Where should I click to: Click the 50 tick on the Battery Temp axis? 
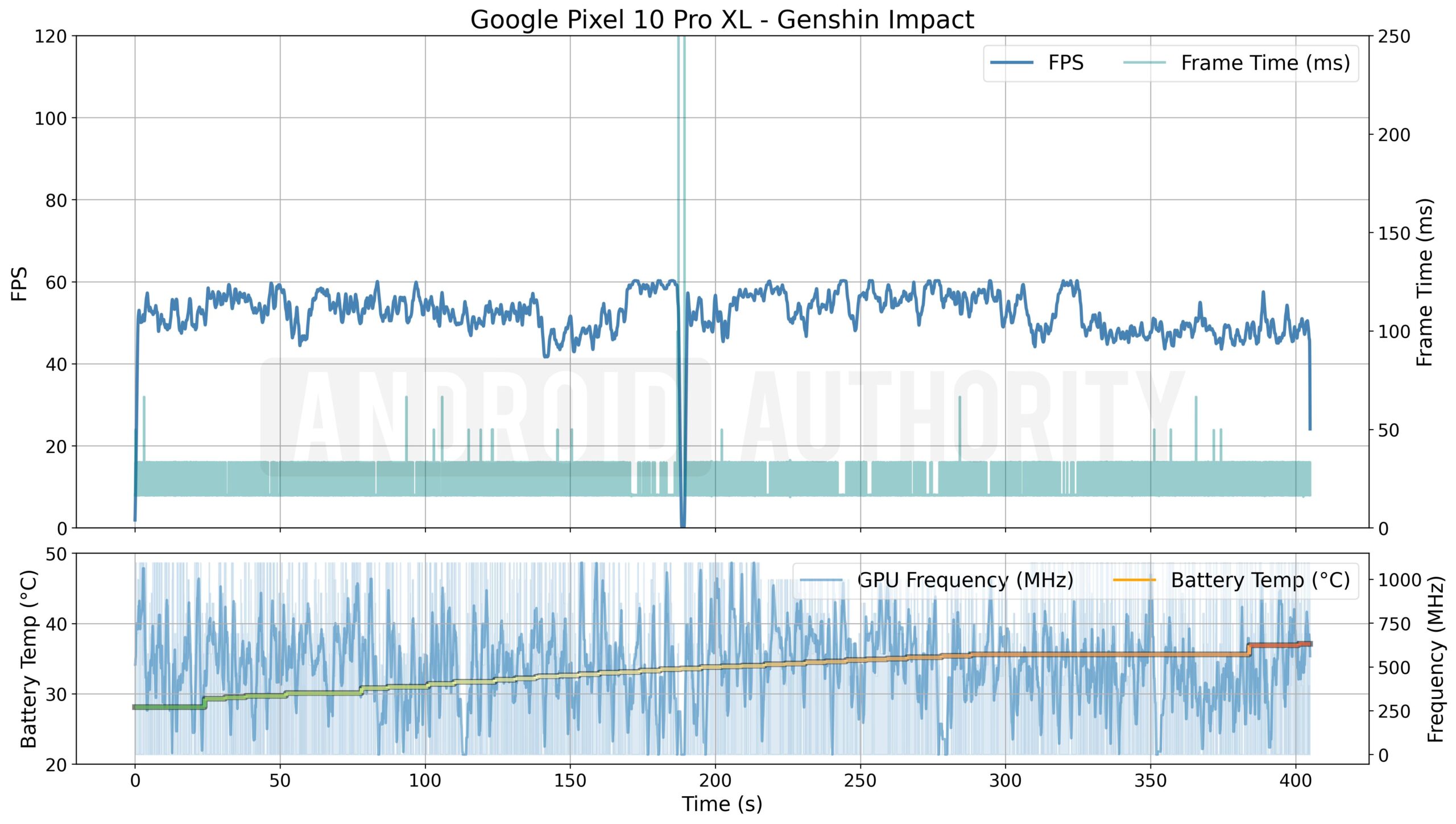point(56,554)
